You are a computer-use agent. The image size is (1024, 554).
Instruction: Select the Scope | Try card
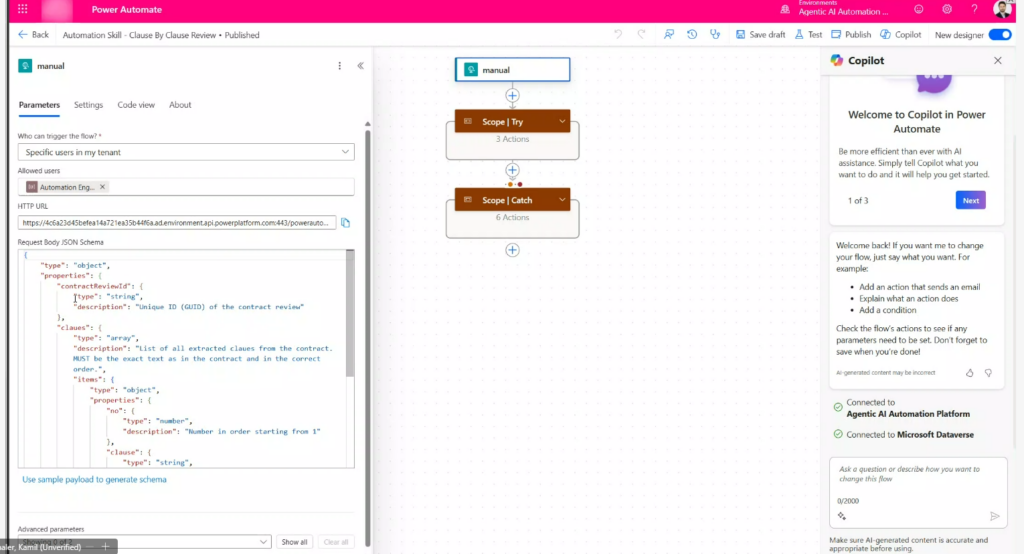point(513,122)
